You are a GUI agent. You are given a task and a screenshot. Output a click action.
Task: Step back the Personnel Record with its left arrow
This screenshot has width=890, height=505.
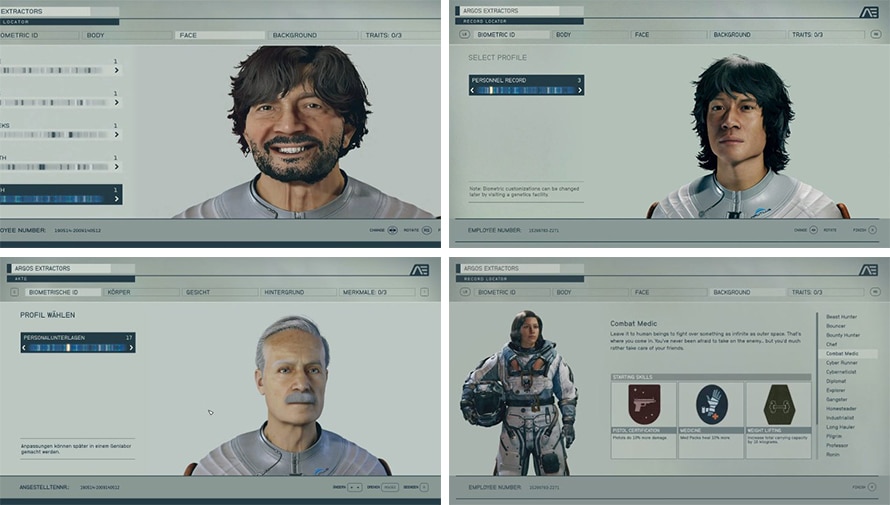tap(472, 90)
